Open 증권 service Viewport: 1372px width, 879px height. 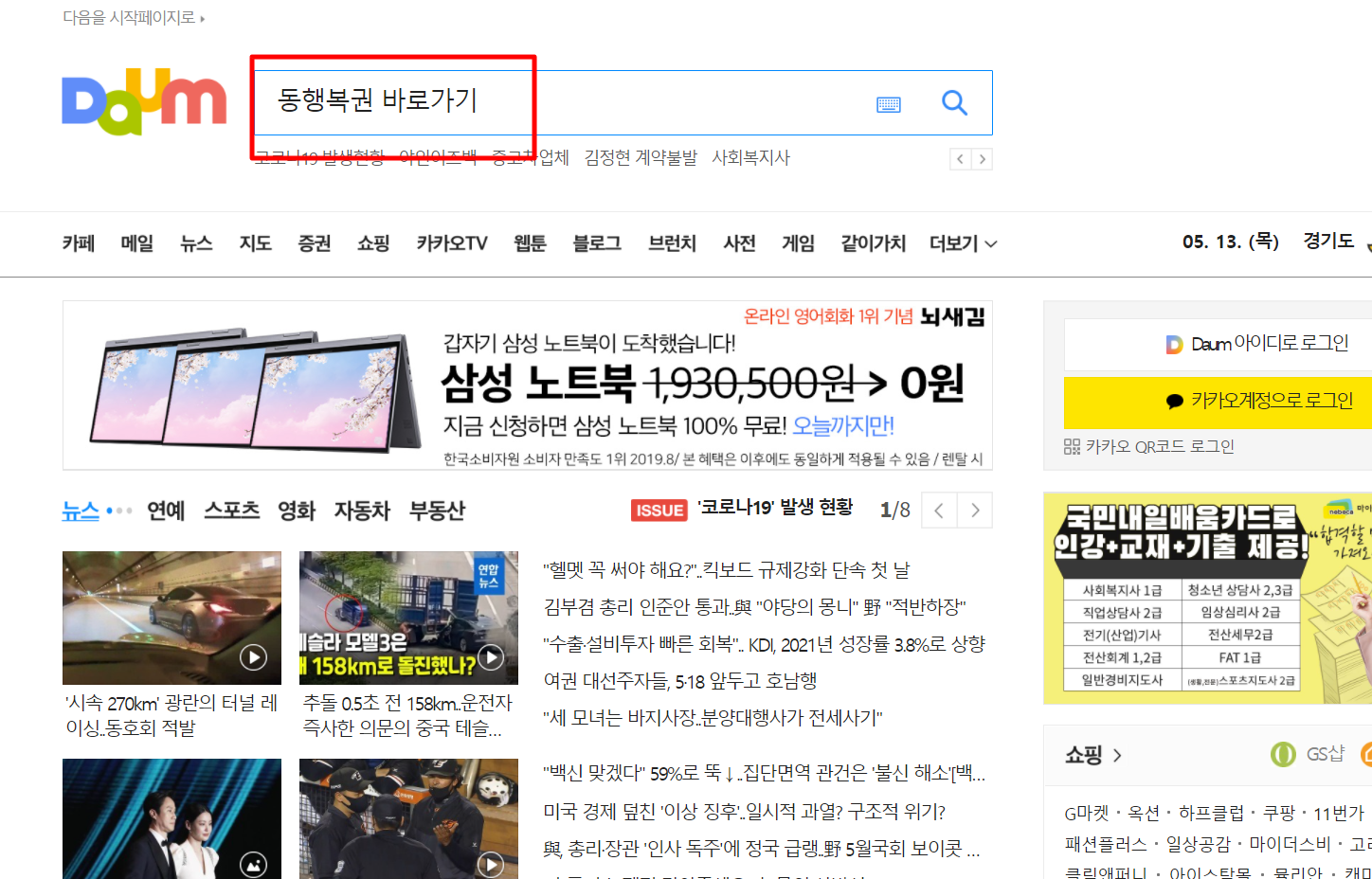pos(315,243)
